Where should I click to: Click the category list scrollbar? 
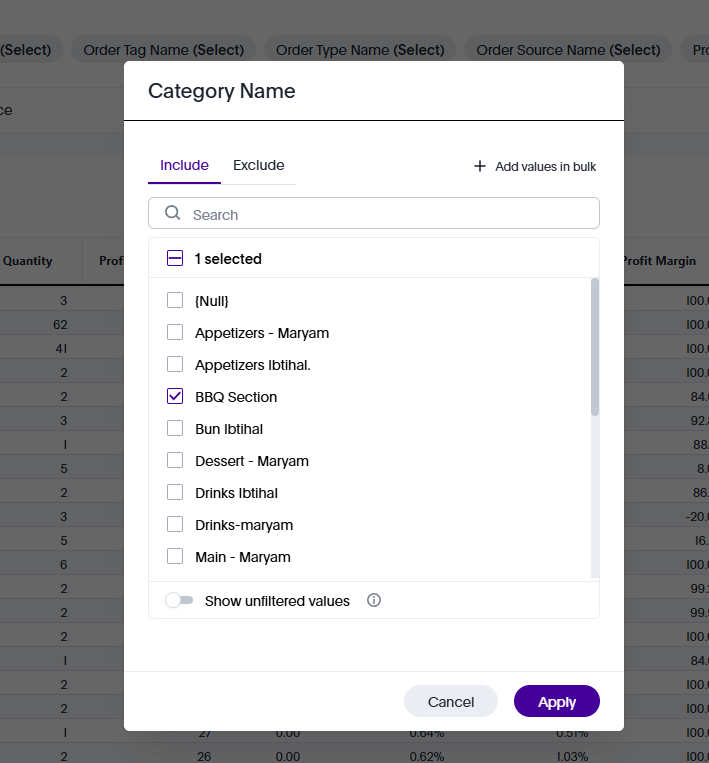595,348
